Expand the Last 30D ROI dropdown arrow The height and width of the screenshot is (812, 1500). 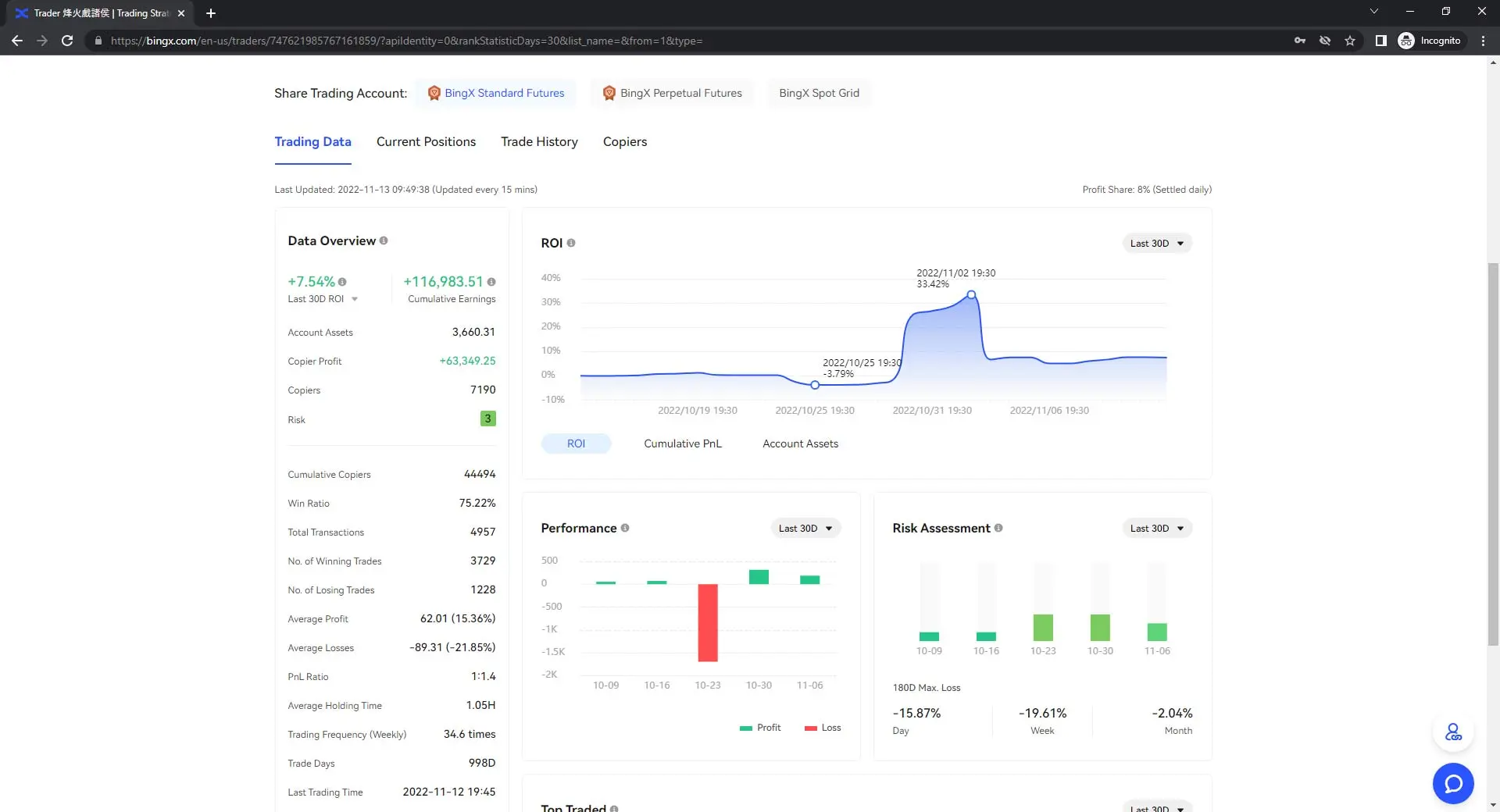[354, 299]
